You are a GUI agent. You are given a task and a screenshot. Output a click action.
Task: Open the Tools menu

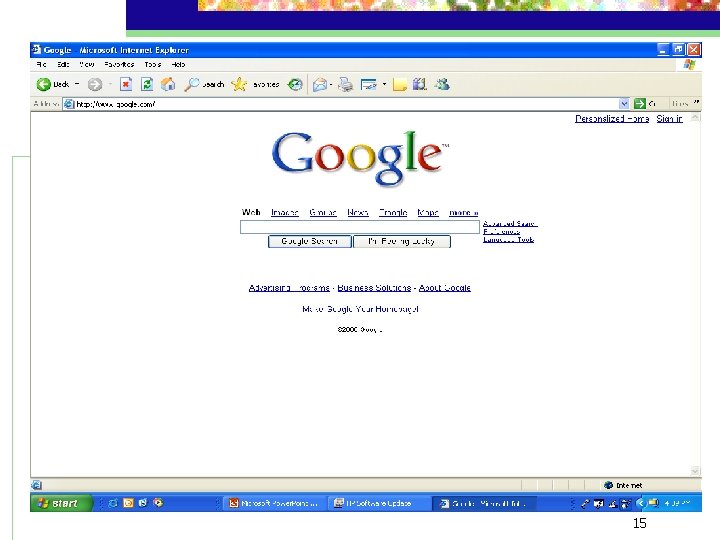(x=152, y=64)
